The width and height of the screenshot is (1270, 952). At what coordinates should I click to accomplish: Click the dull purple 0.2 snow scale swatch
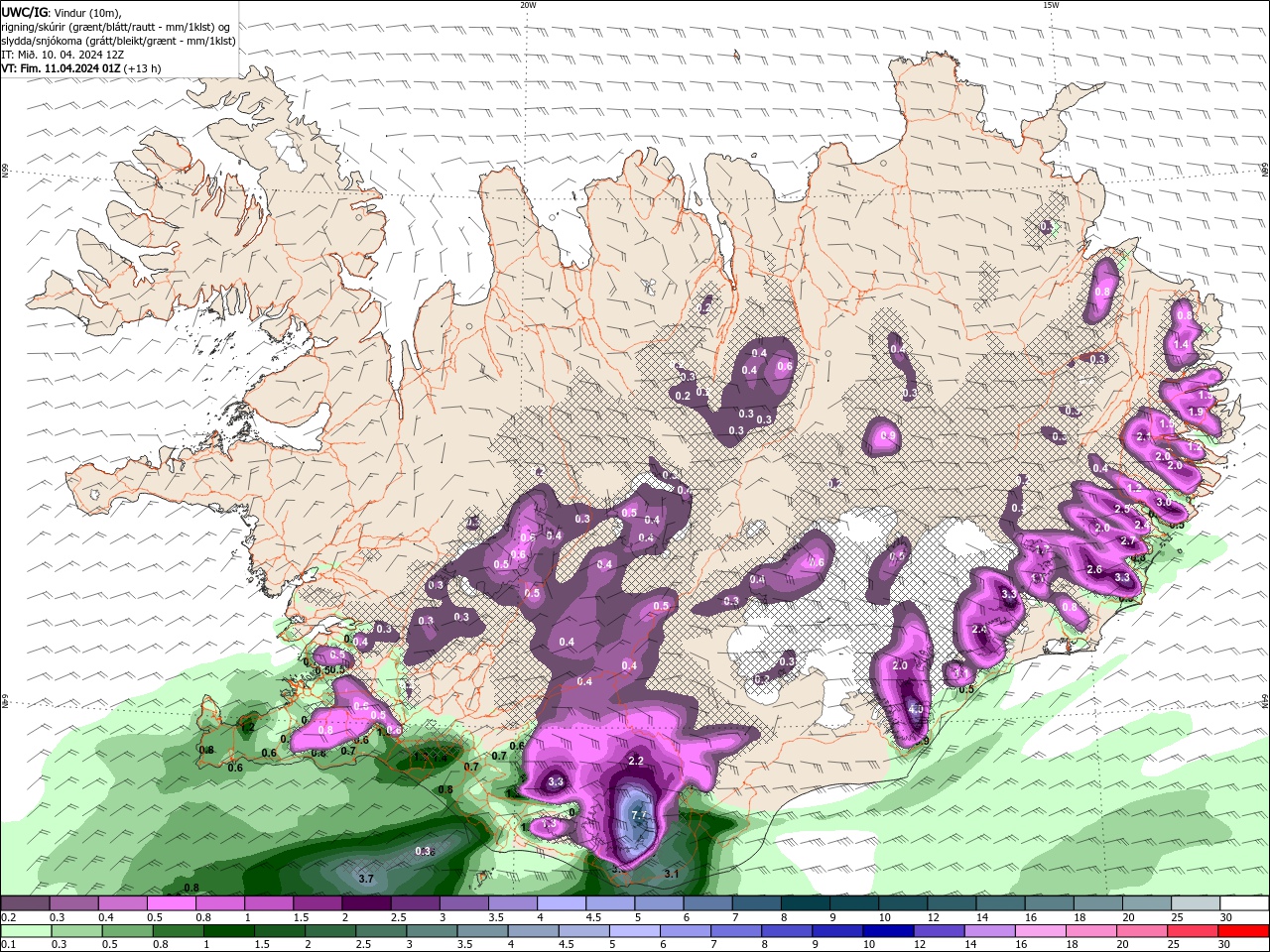pyautogui.click(x=25, y=903)
